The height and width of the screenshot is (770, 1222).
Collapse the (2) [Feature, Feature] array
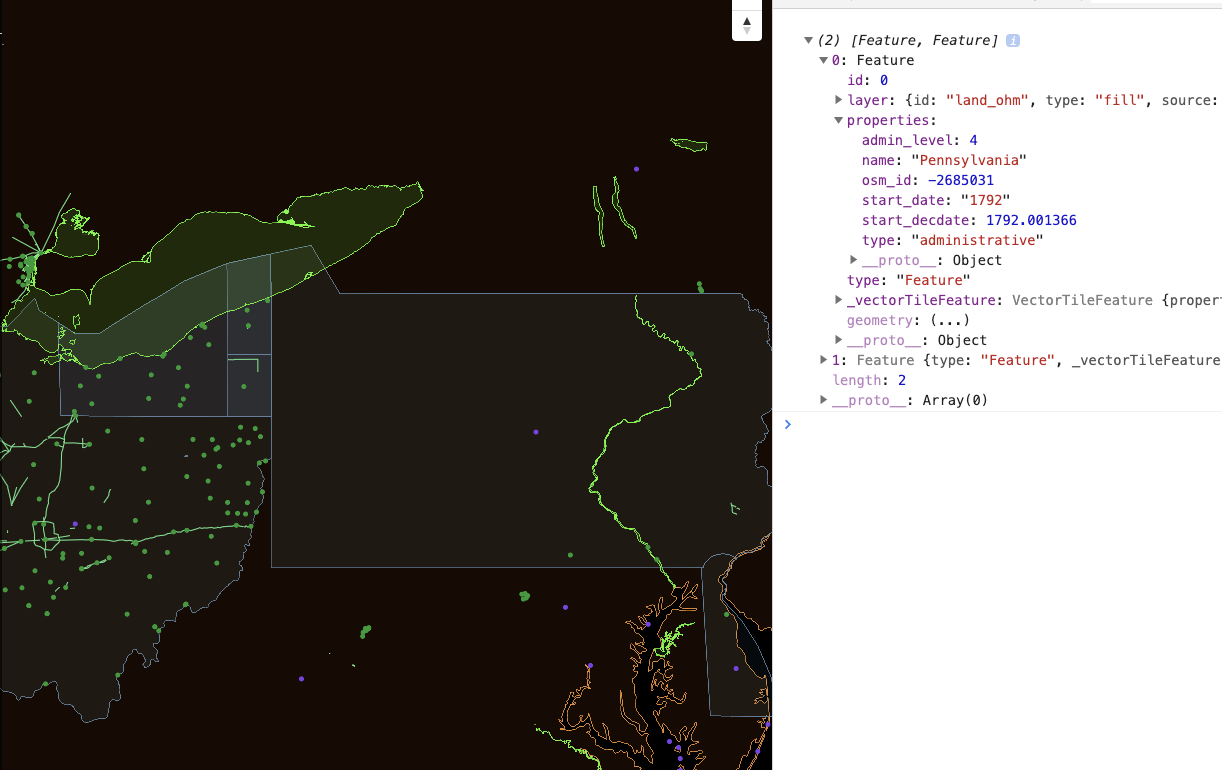(808, 41)
